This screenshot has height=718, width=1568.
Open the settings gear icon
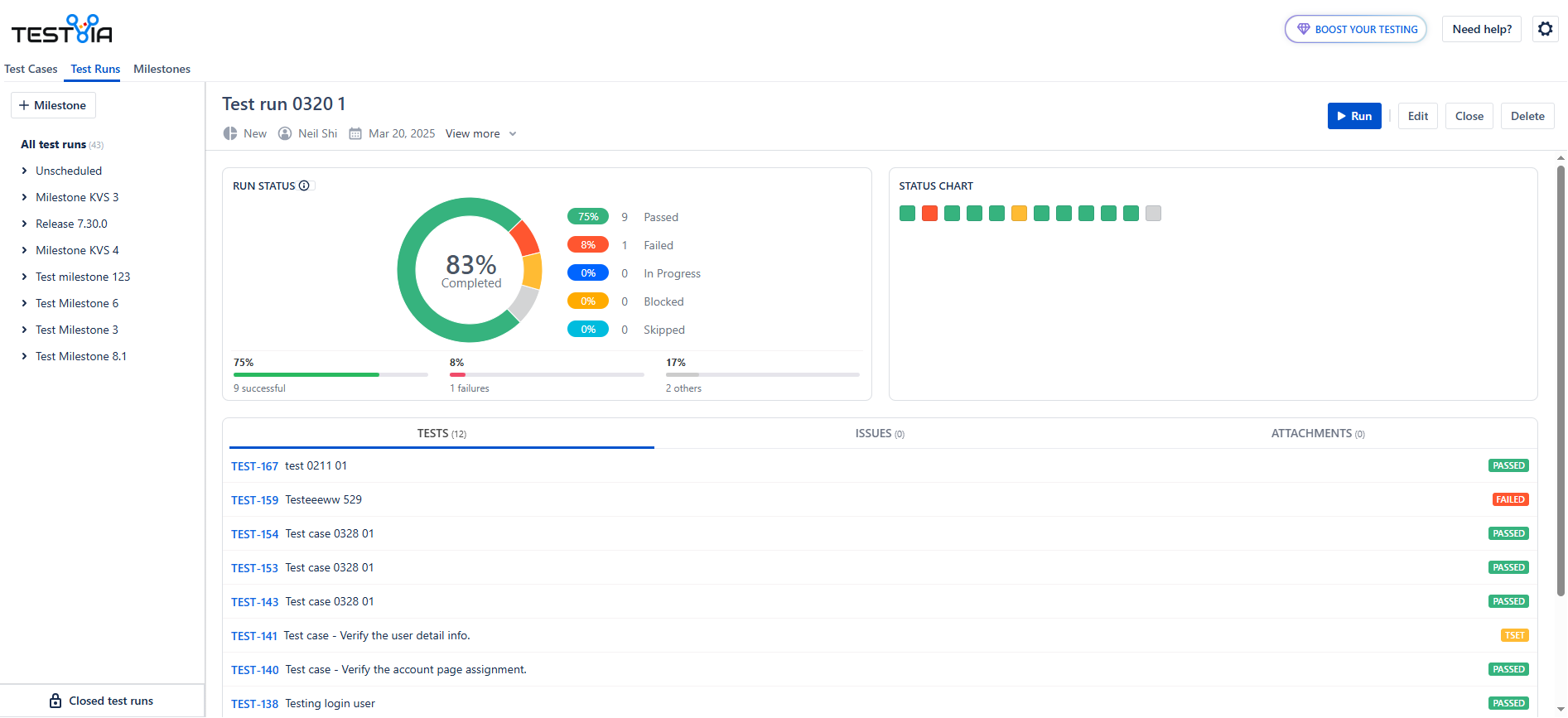(x=1545, y=29)
